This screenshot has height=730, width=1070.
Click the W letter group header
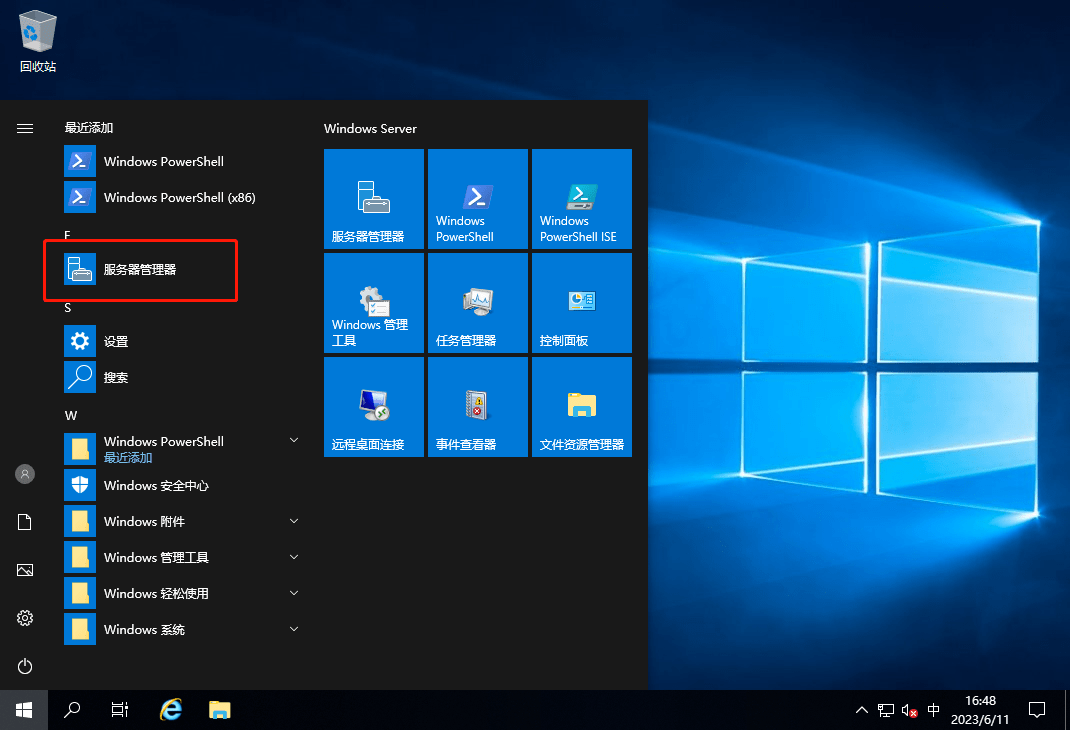point(71,415)
